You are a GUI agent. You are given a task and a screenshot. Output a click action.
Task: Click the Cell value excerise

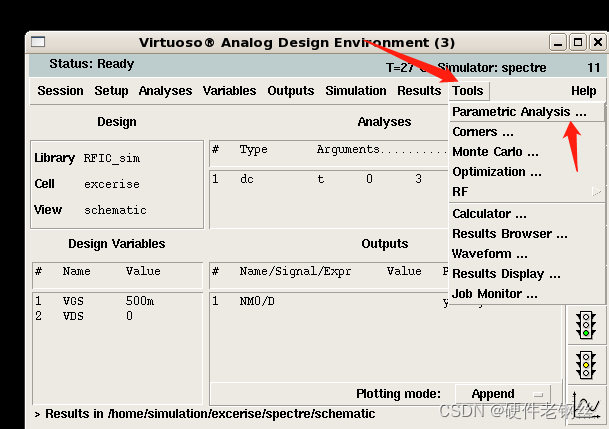pos(112,184)
